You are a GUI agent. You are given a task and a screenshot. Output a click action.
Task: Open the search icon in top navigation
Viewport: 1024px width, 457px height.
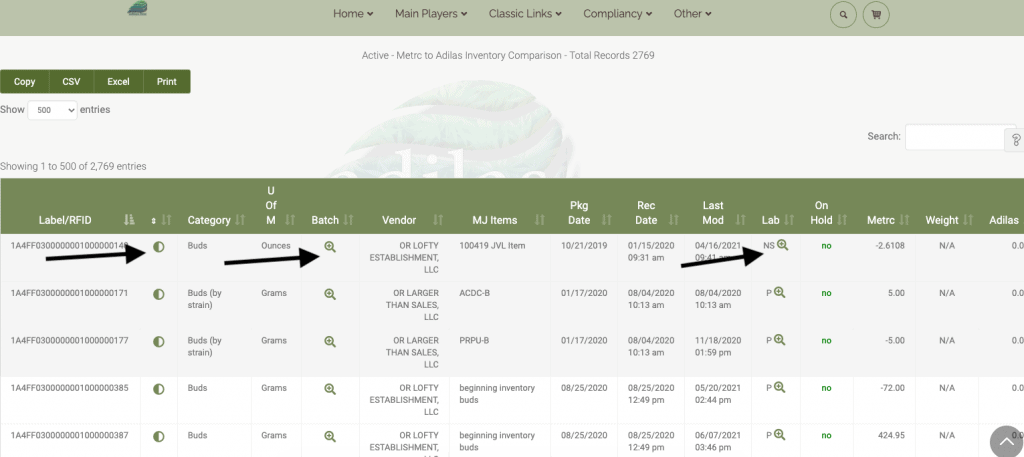click(843, 14)
